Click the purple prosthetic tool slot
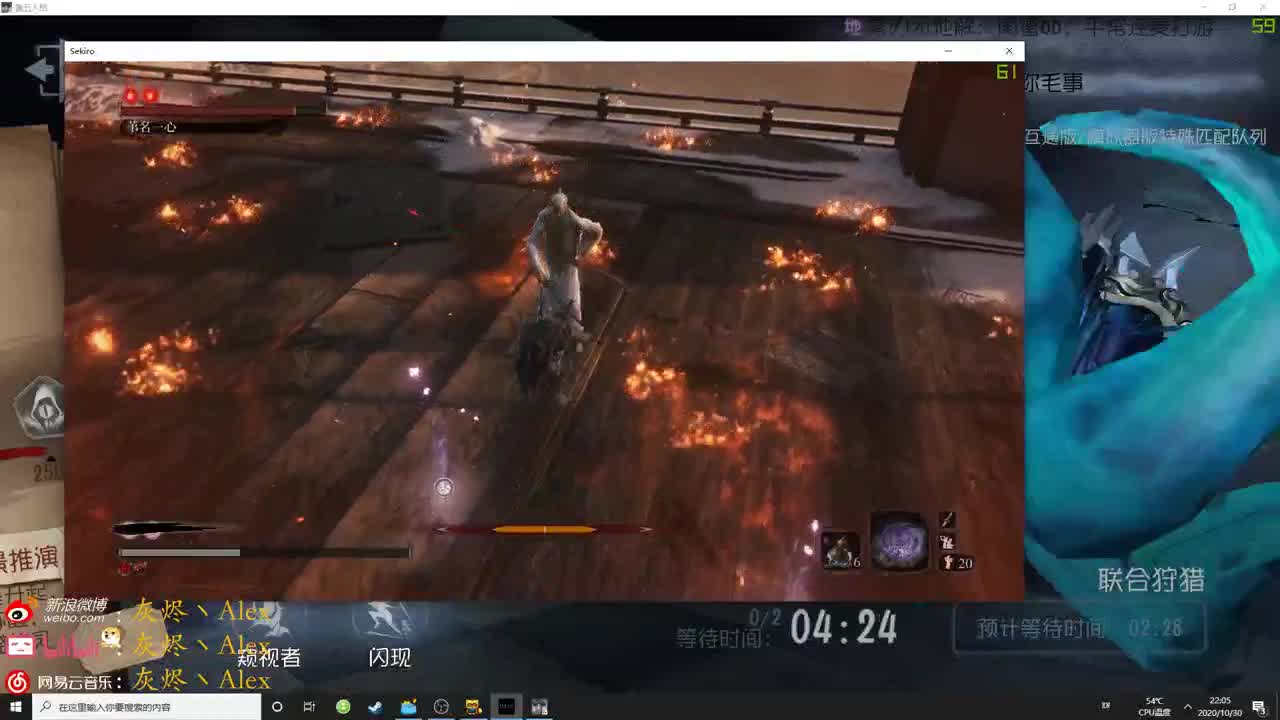Image resolution: width=1280 pixels, height=720 pixels. pos(899,543)
